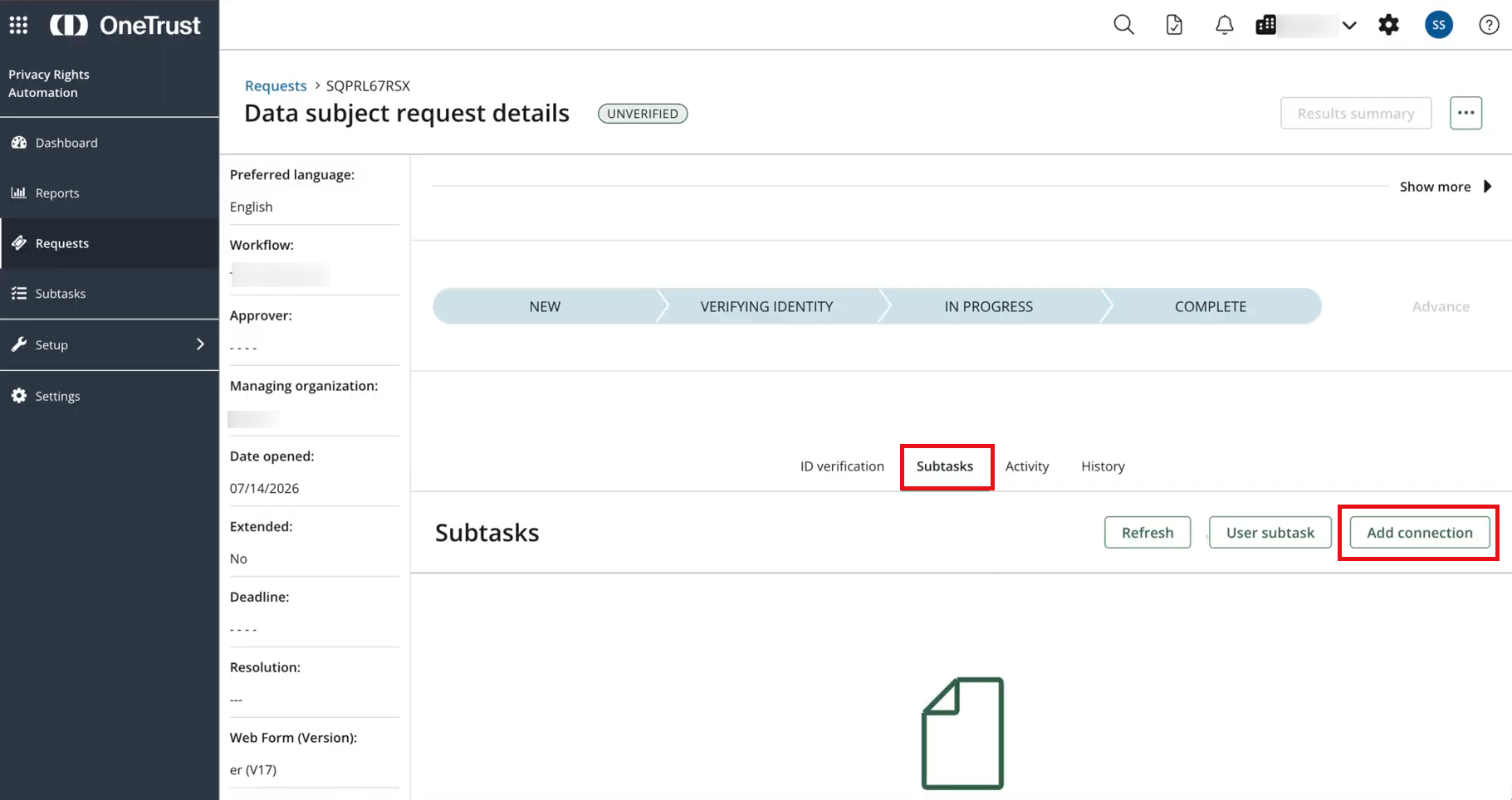Click the UNVERIFIED status badge
Screen dimensions: 1512x800
(x=643, y=114)
